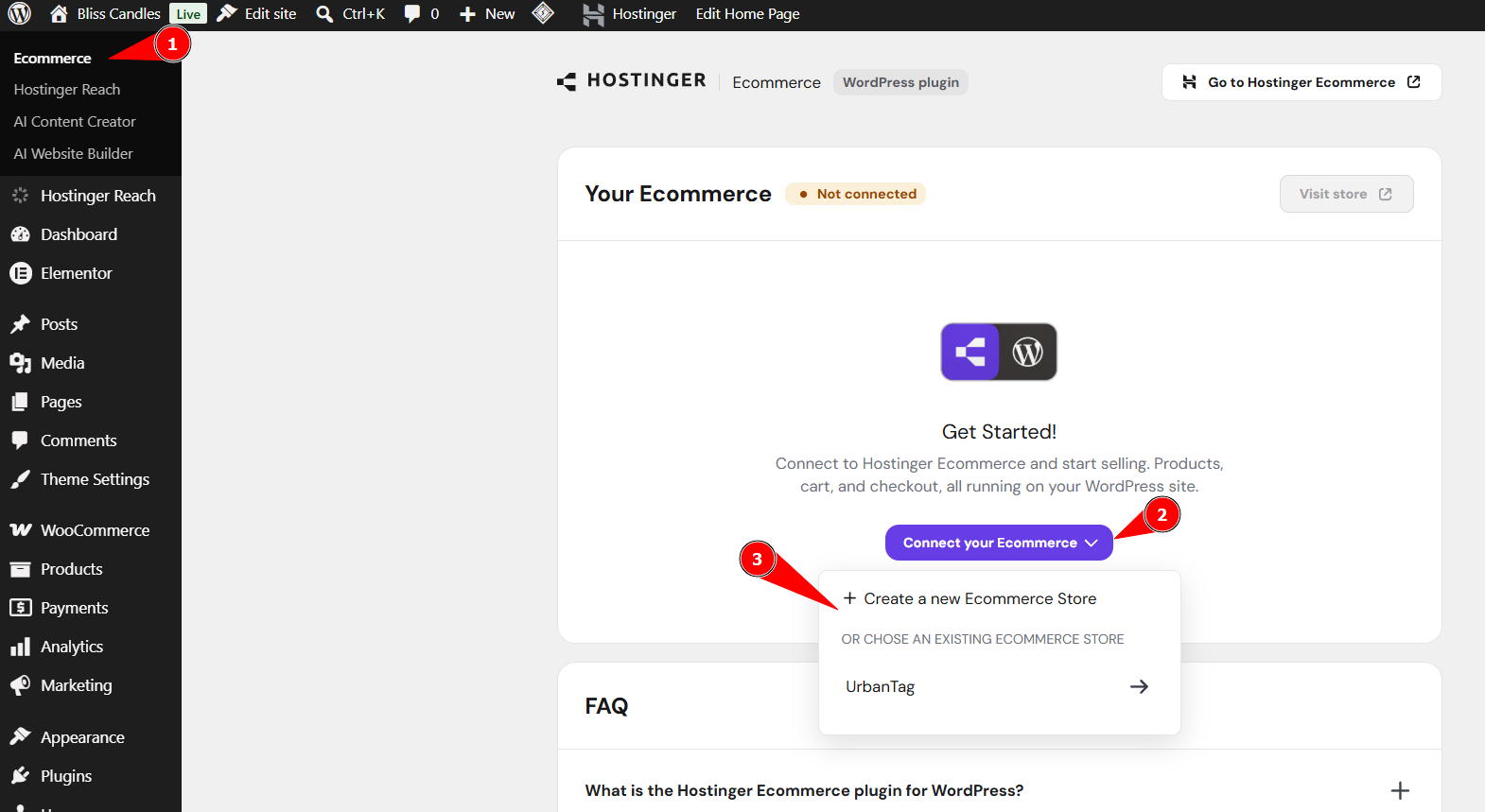Open AI Content Creator submenu item
The width and height of the screenshot is (1485, 812).
pos(75,122)
